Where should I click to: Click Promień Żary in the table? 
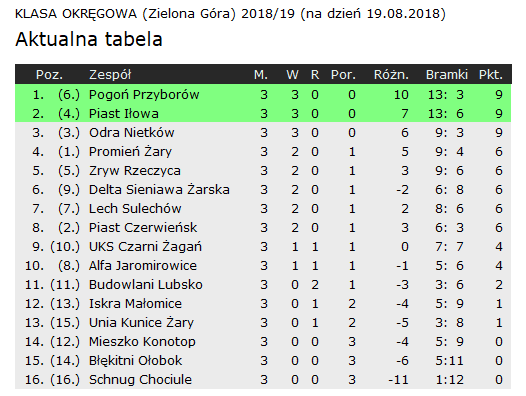pyautogui.click(x=130, y=152)
